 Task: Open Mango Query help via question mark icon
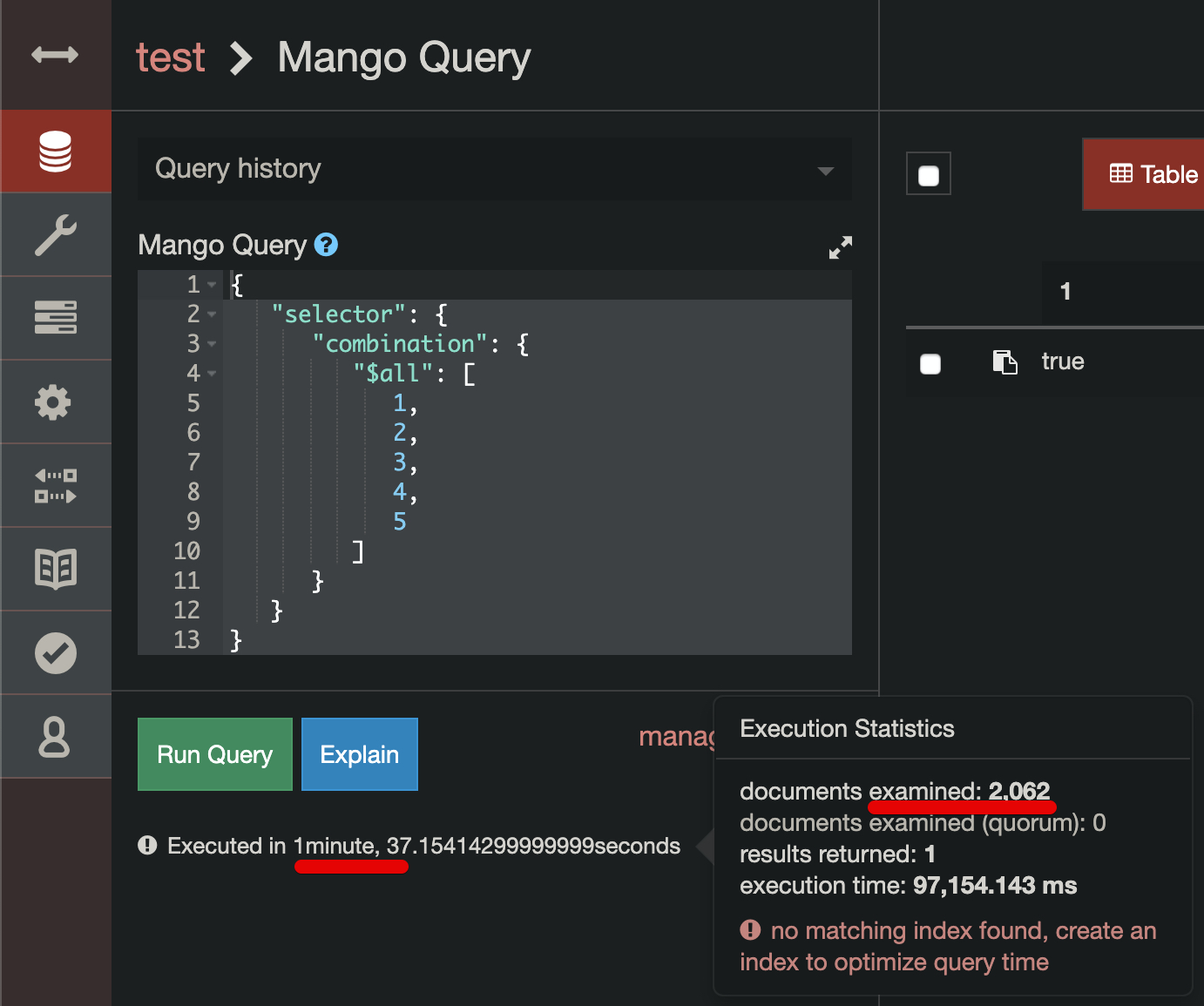(x=327, y=245)
